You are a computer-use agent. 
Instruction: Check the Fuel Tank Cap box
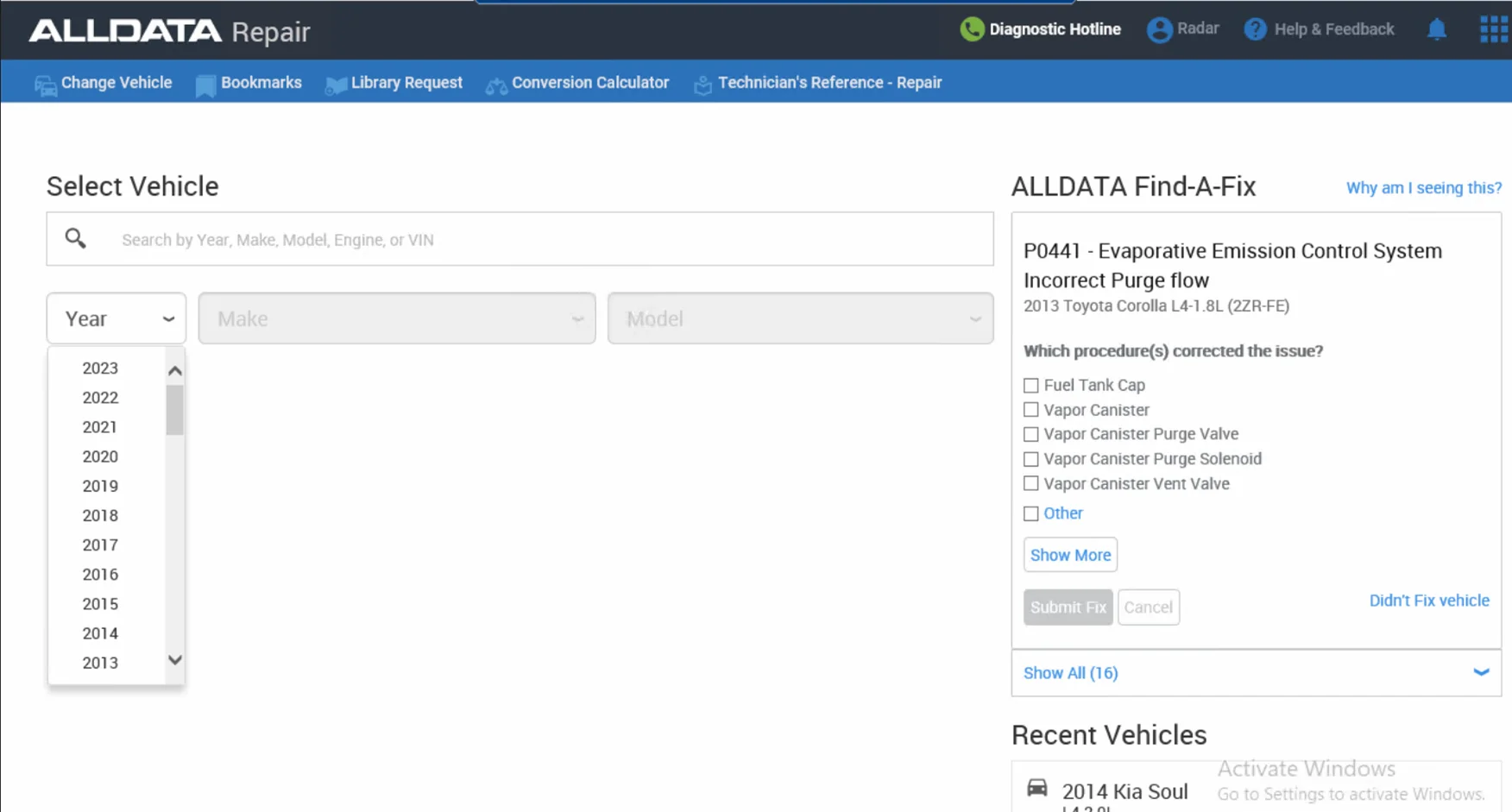click(1031, 385)
